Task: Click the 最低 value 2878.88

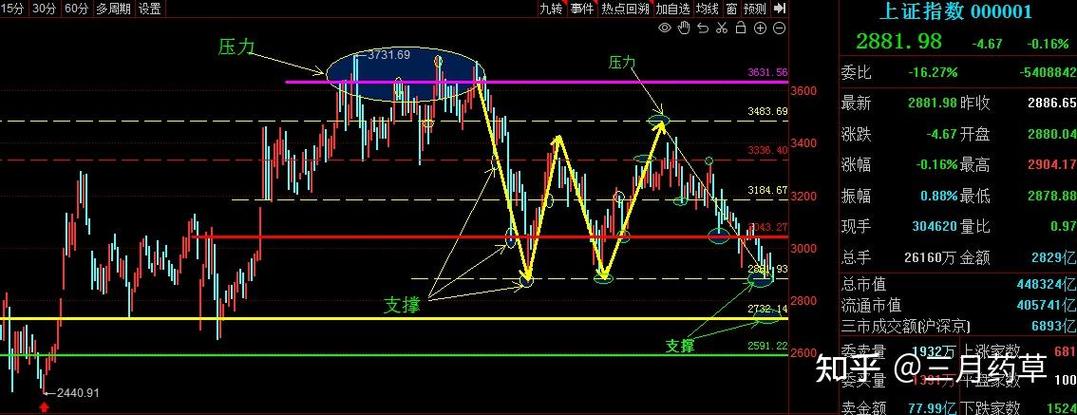Action: 1052,196
